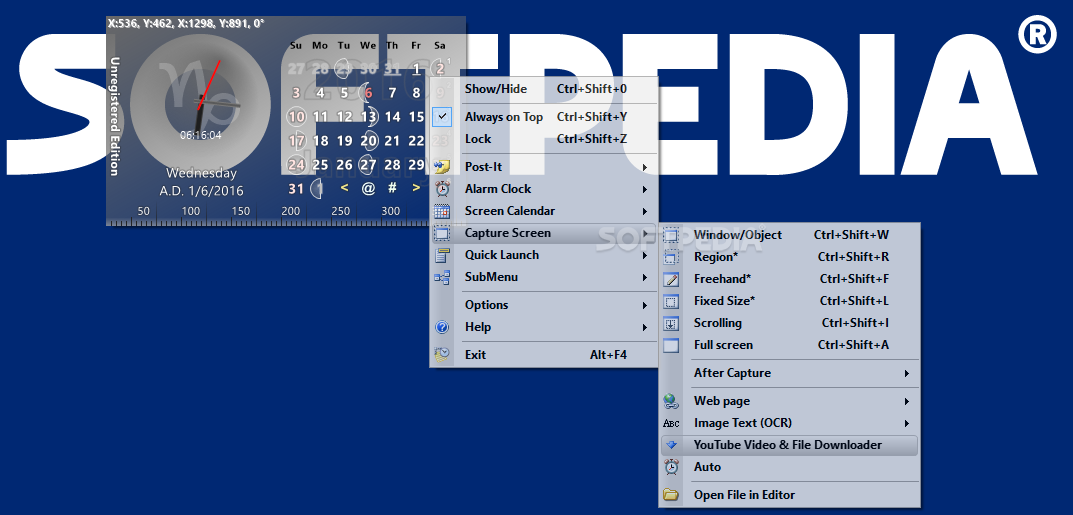Click circled day 10 in calendar

point(296,117)
